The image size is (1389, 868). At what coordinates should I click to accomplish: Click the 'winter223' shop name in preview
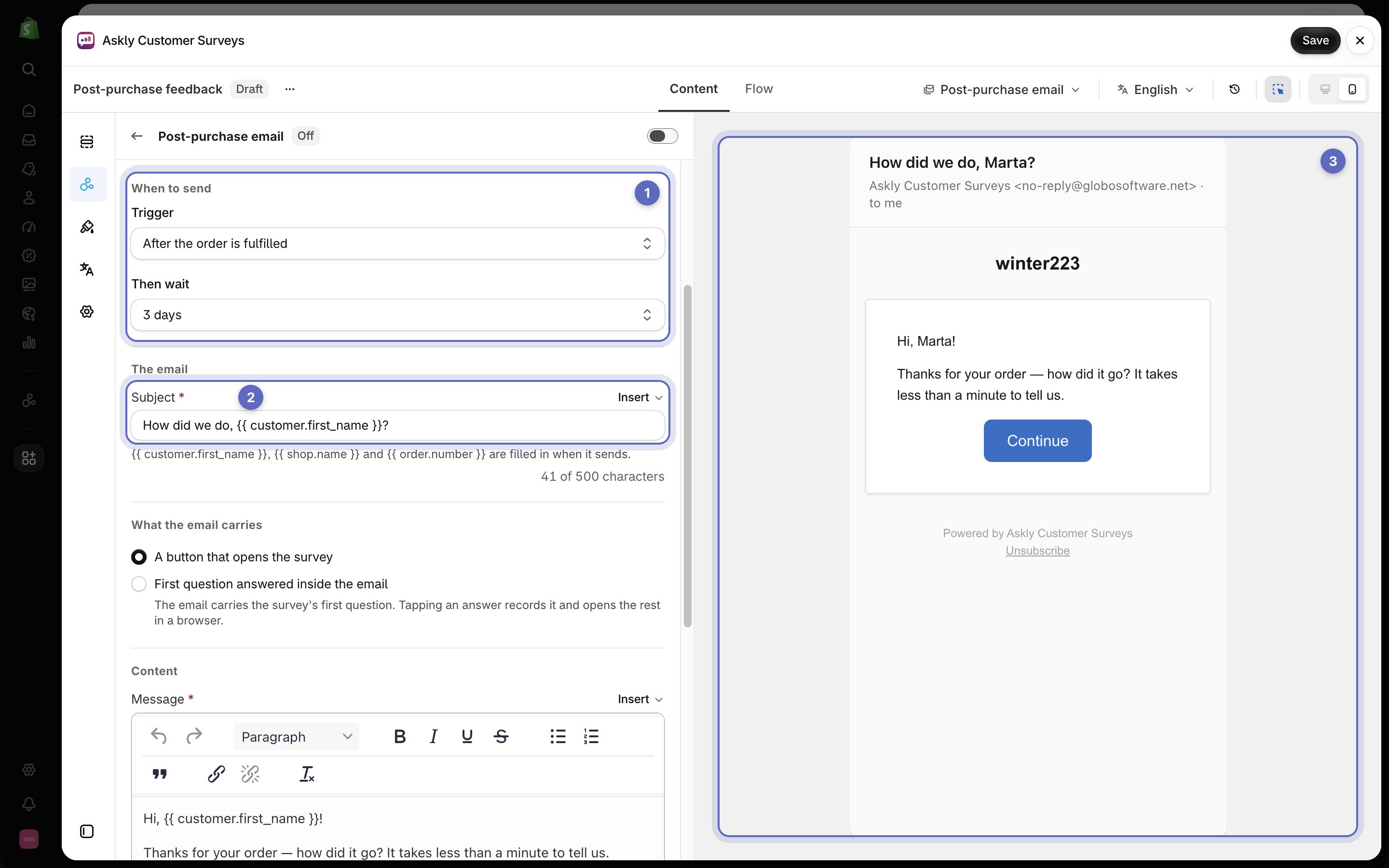(1037, 263)
